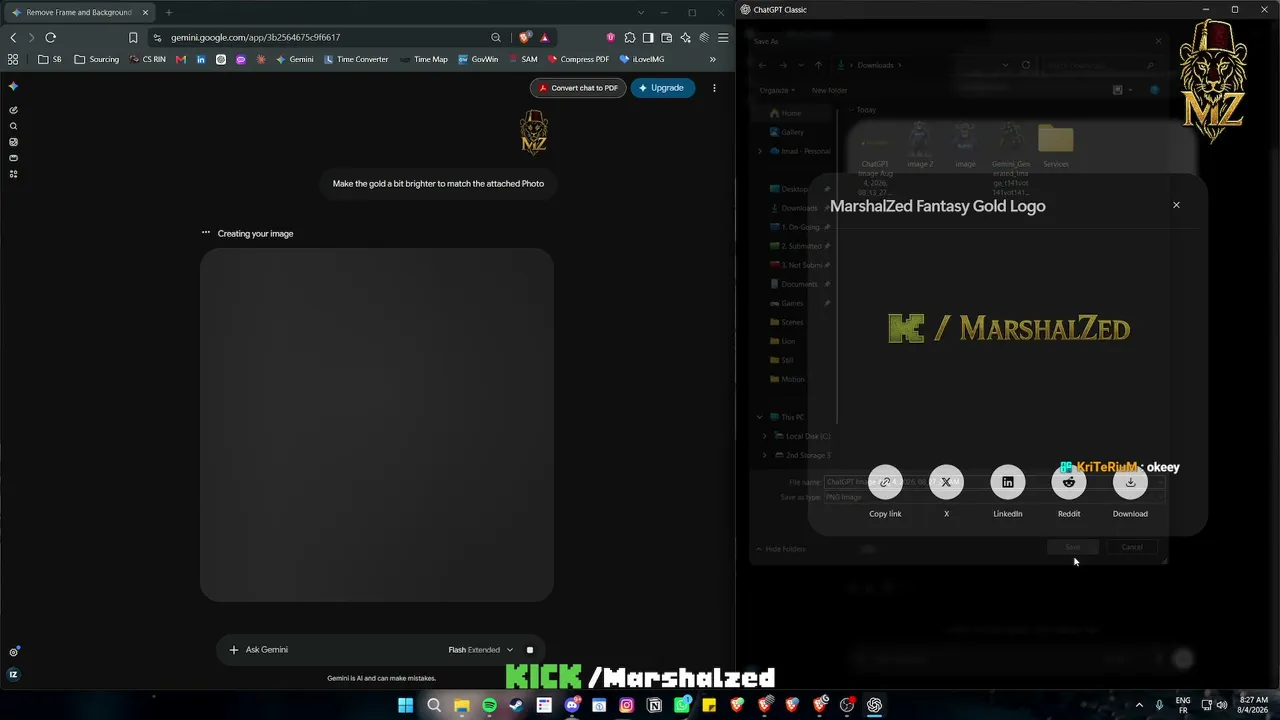Open the Windows Start menu

click(405, 705)
